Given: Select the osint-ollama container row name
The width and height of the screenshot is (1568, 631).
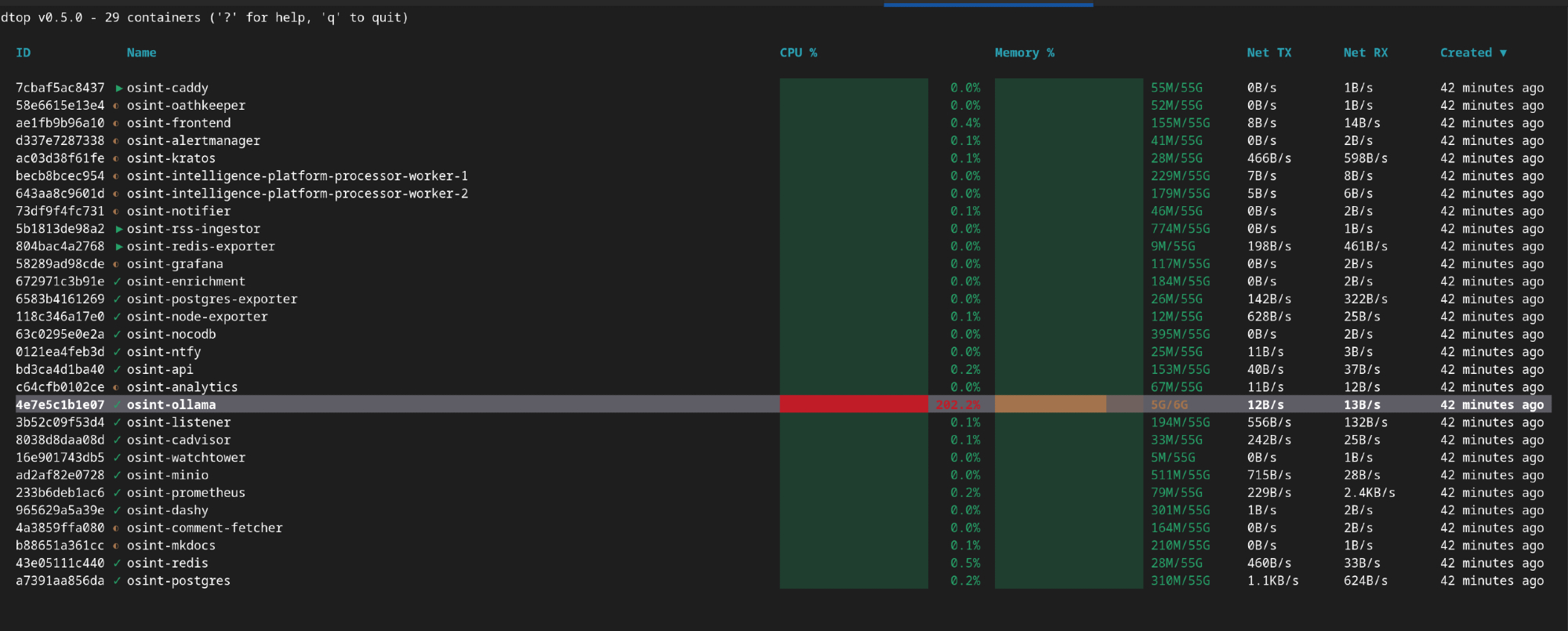Looking at the screenshot, I should tap(171, 405).
